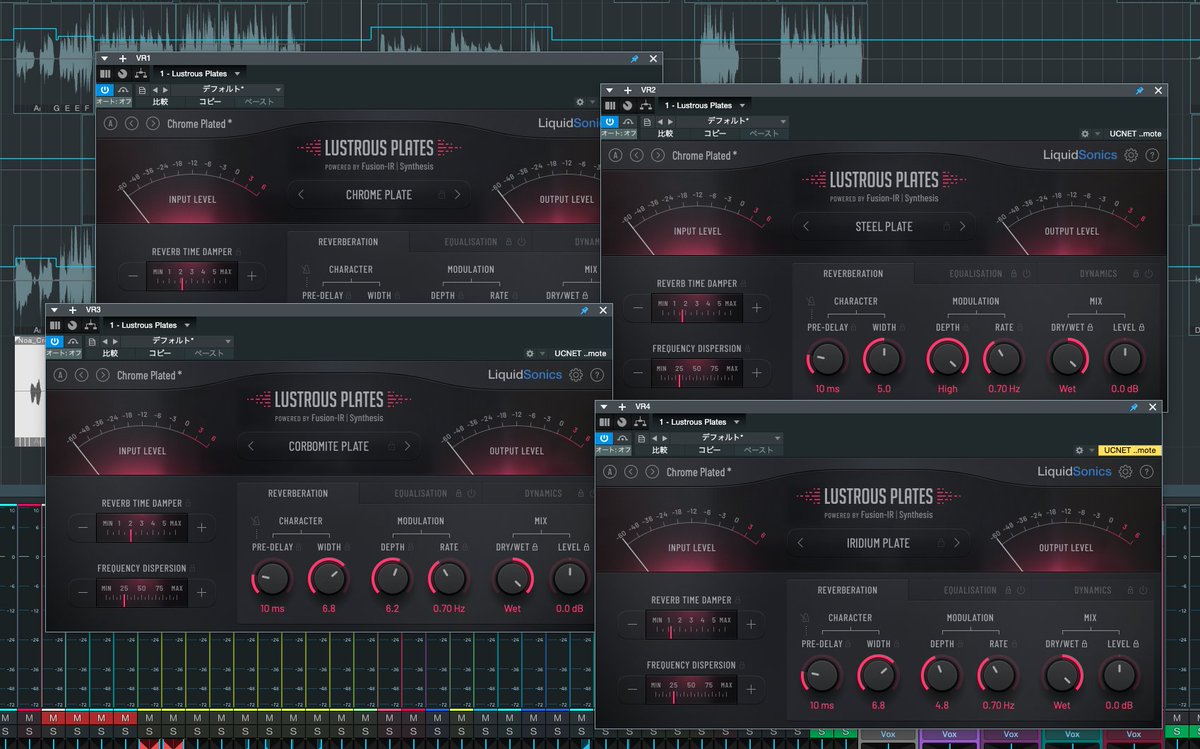Switch to Equalisation tab in VR1

470,241
